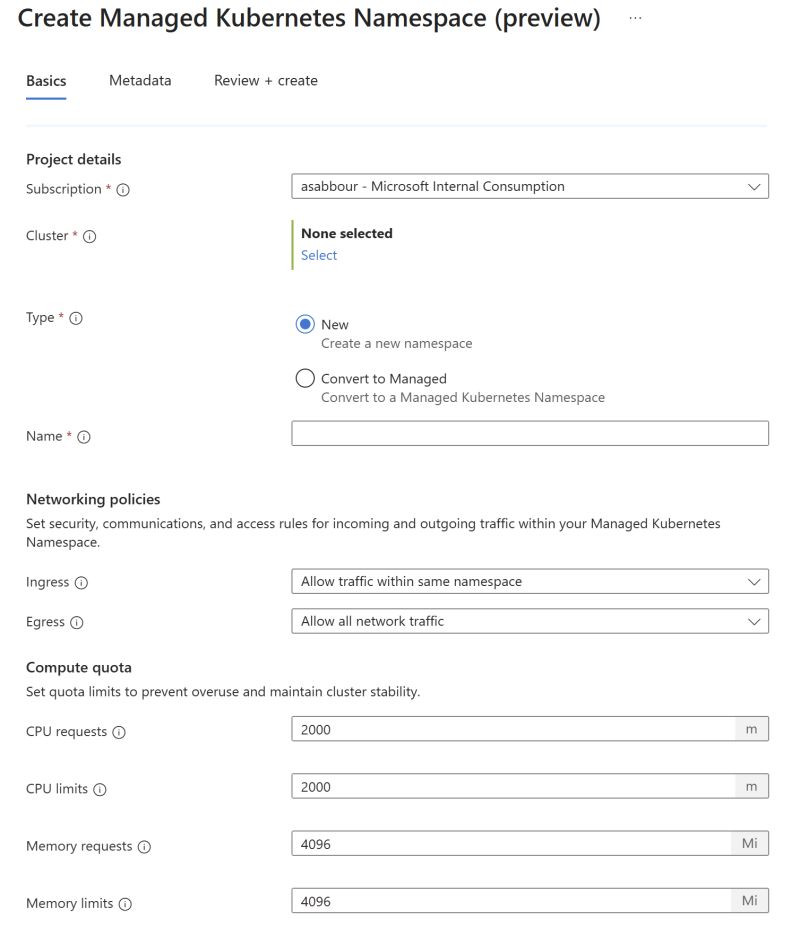Show the Egress info tooltip icon
Screen dimensions: 800x936
point(77,622)
